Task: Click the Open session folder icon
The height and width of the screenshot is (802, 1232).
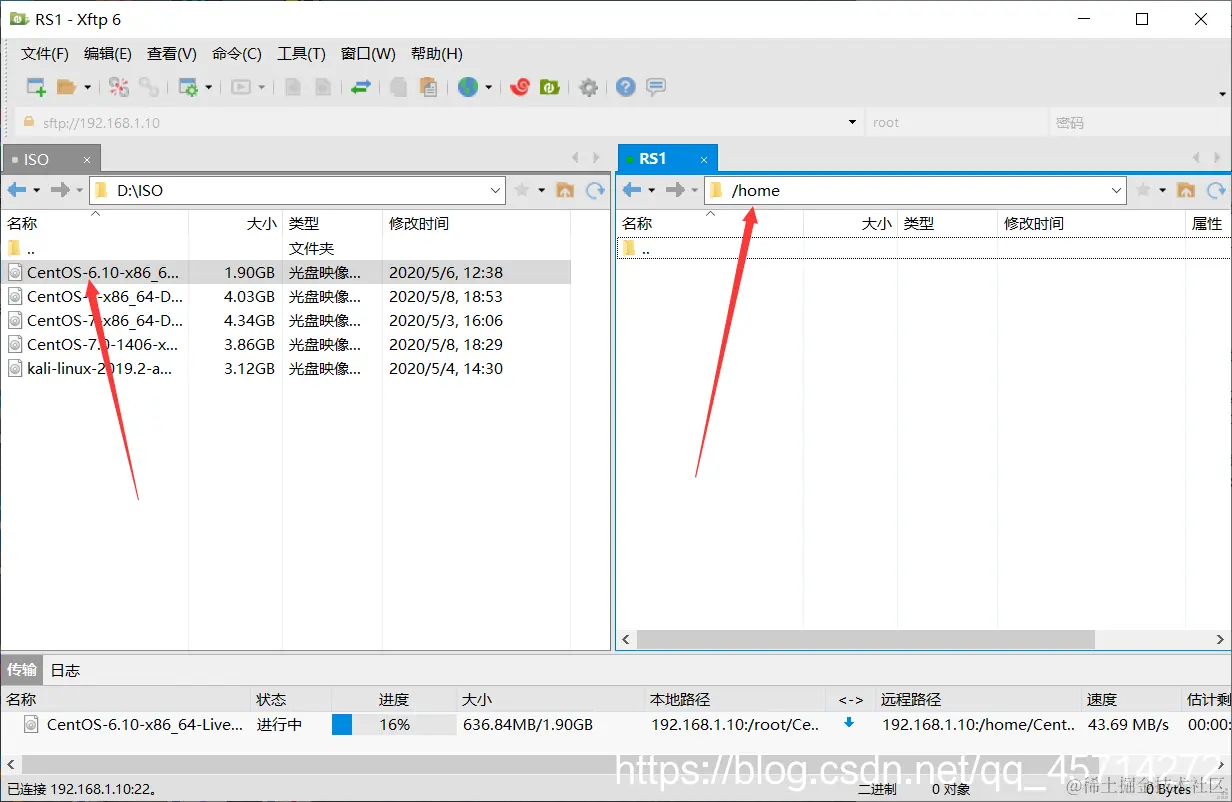Action: (66, 87)
